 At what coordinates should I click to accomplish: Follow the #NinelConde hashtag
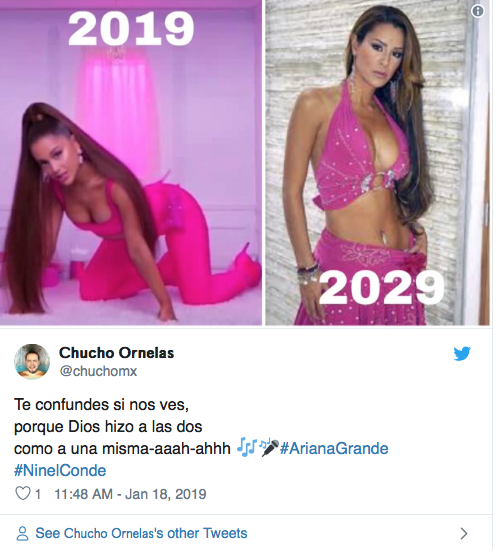point(60,471)
